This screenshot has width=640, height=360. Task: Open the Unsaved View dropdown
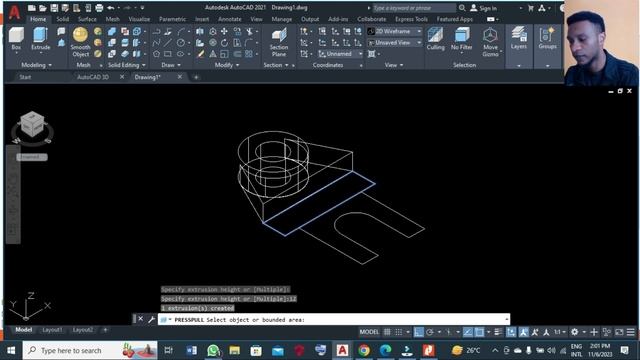(x=395, y=42)
